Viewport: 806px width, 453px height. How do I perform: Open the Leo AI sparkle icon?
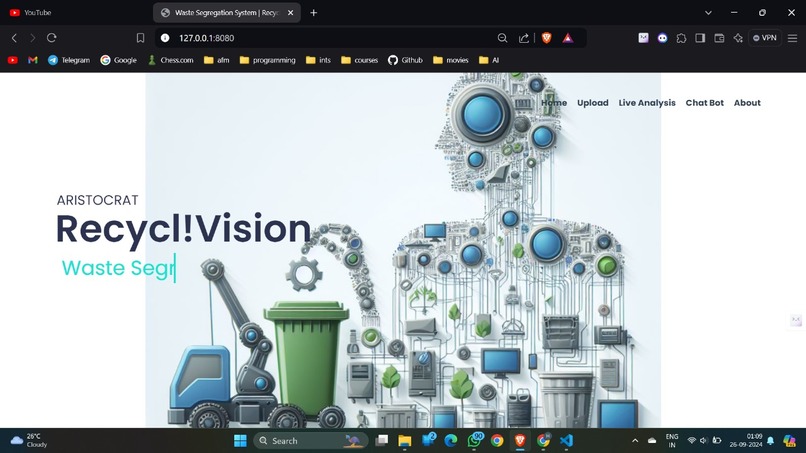[x=738, y=38]
